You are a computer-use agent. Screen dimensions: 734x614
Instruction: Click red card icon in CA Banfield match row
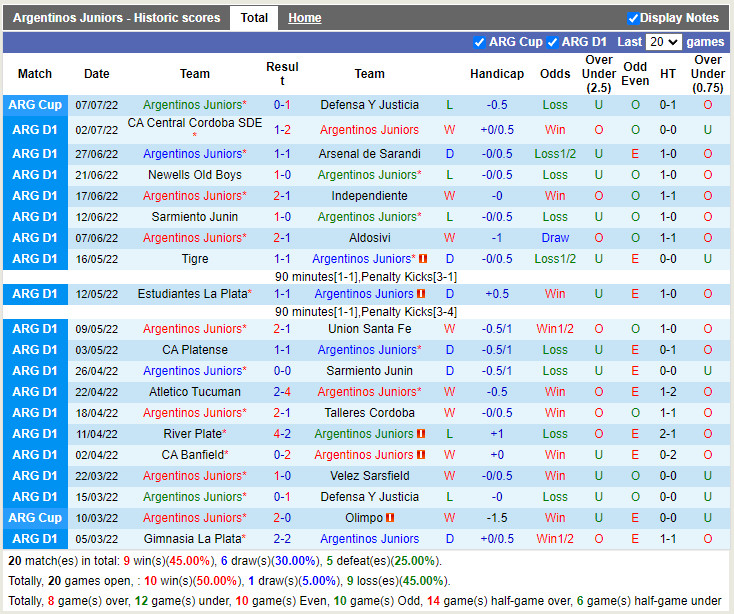tap(422, 455)
